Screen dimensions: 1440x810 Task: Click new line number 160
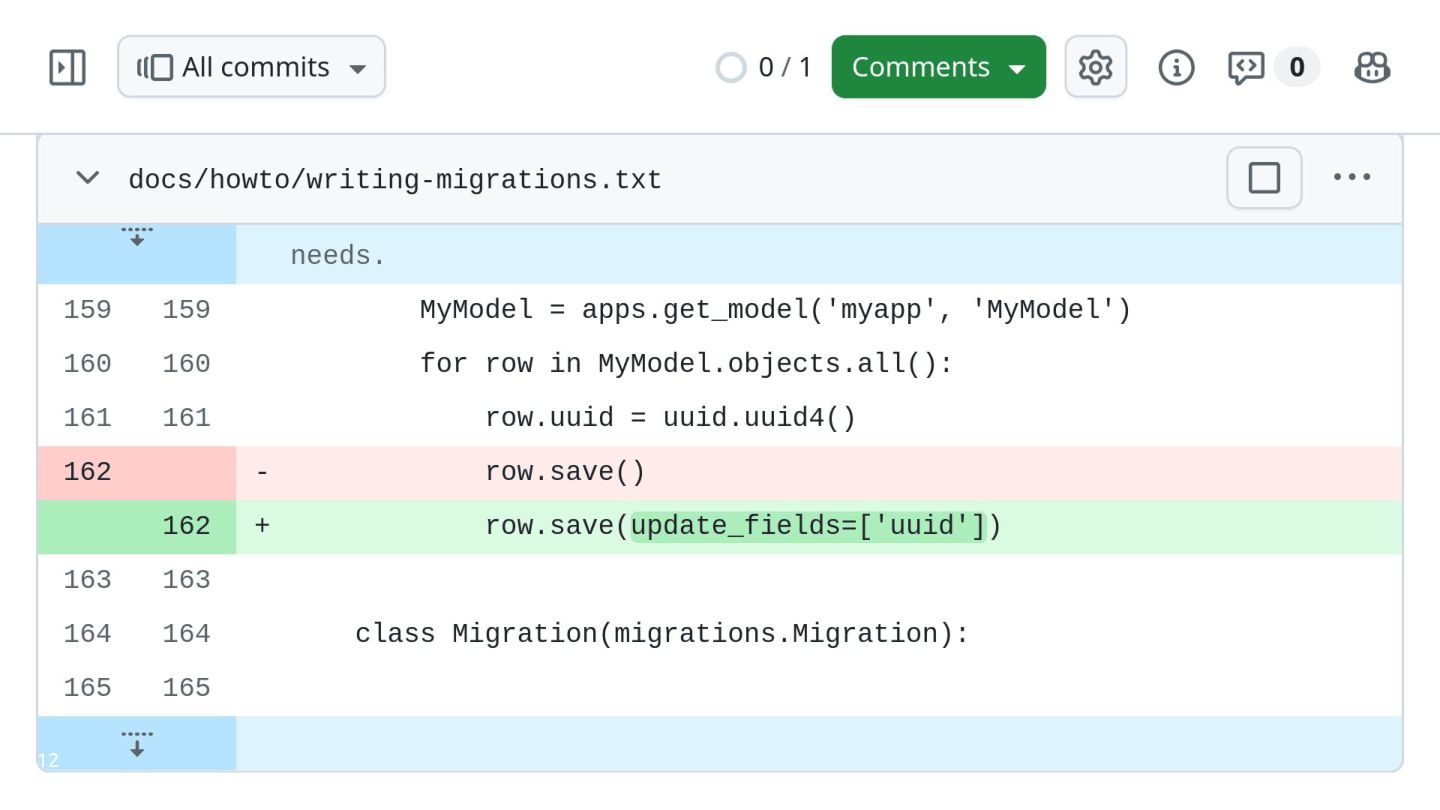[186, 364]
